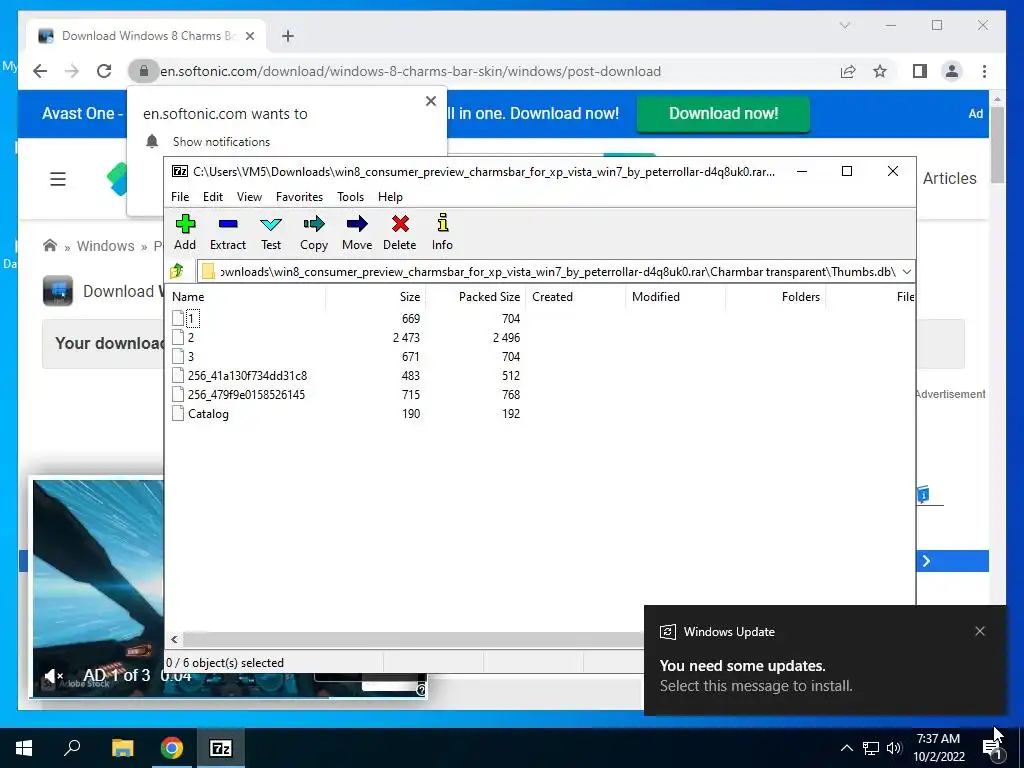Image resolution: width=1024 pixels, height=768 pixels.
Task: Click the Windows breadcrumb link
Action: pos(106,246)
